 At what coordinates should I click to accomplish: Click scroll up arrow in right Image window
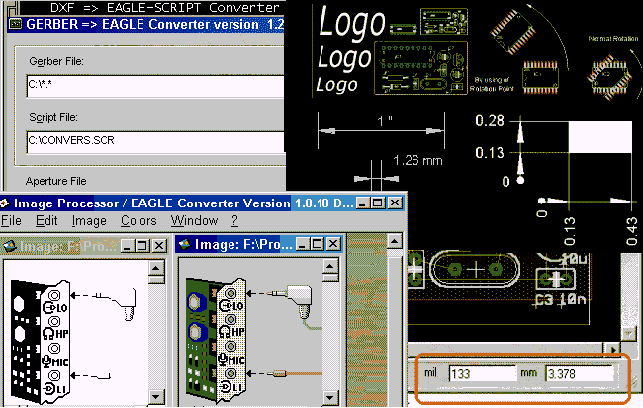pos(330,267)
